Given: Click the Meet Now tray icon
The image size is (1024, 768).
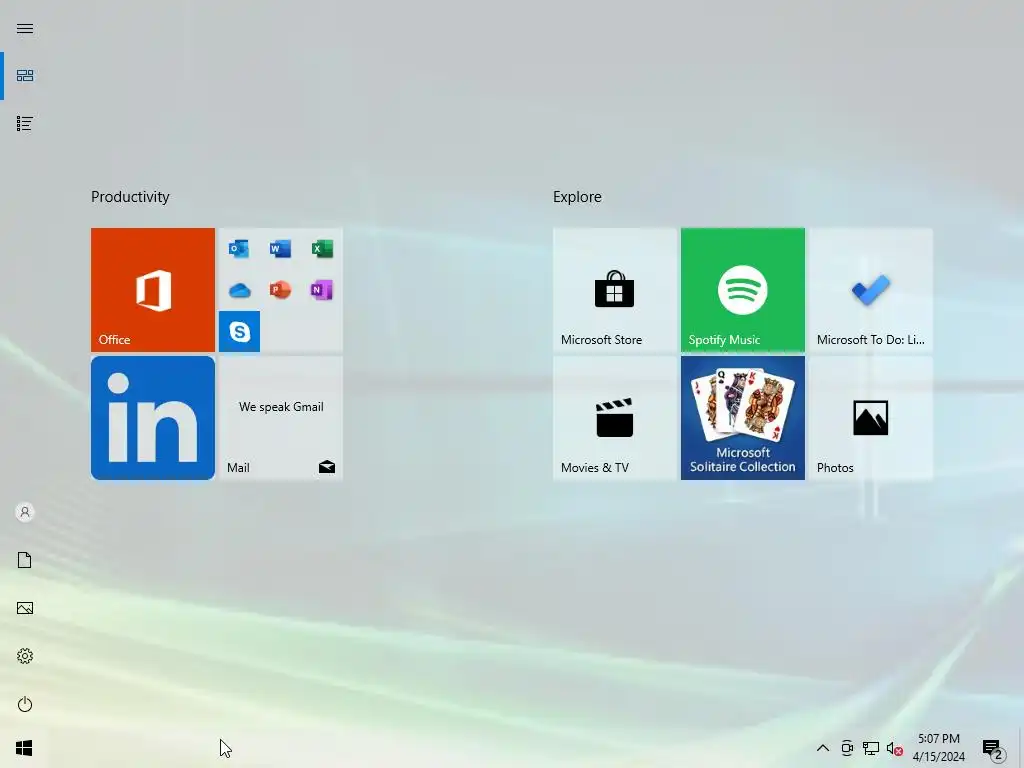Looking at the screenshot, I should [x=847, y=748].
